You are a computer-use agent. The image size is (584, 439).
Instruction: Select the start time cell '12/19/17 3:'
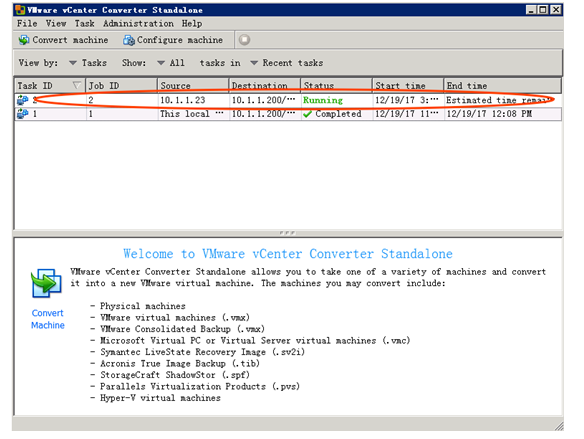point(407,100)
